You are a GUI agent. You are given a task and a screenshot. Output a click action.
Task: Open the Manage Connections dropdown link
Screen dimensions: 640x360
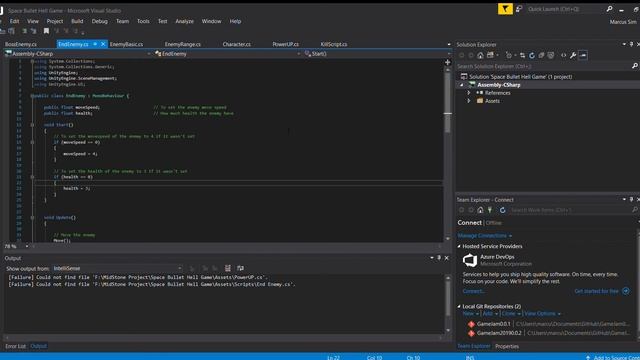pyautogui.click(x=484, y=236)
